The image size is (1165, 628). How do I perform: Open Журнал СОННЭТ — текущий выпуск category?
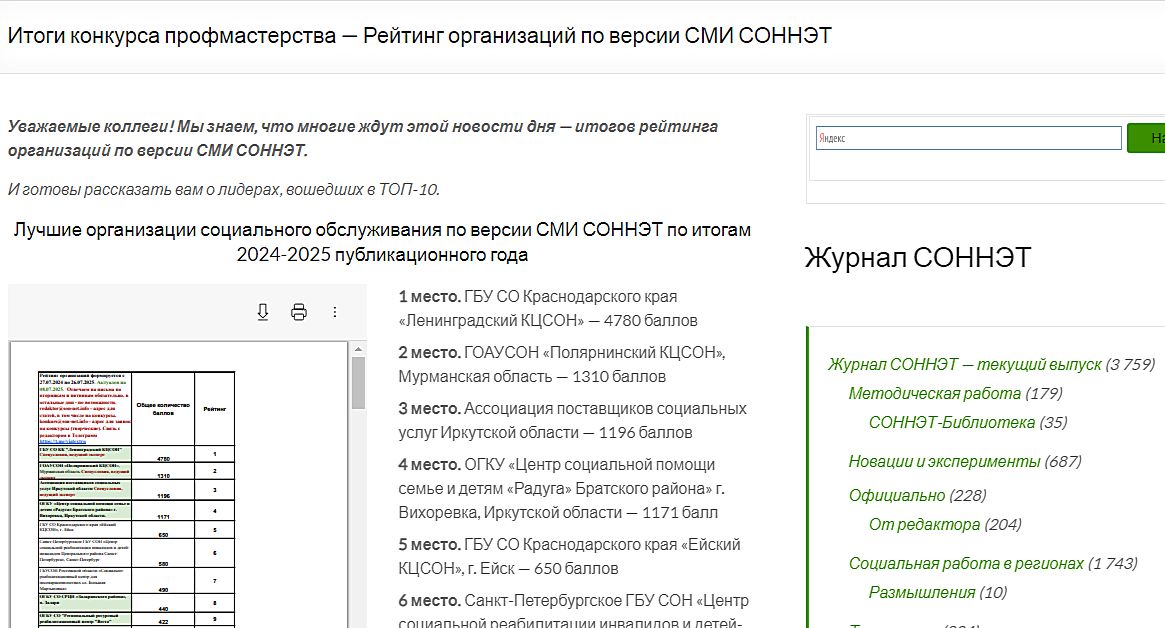964,364
